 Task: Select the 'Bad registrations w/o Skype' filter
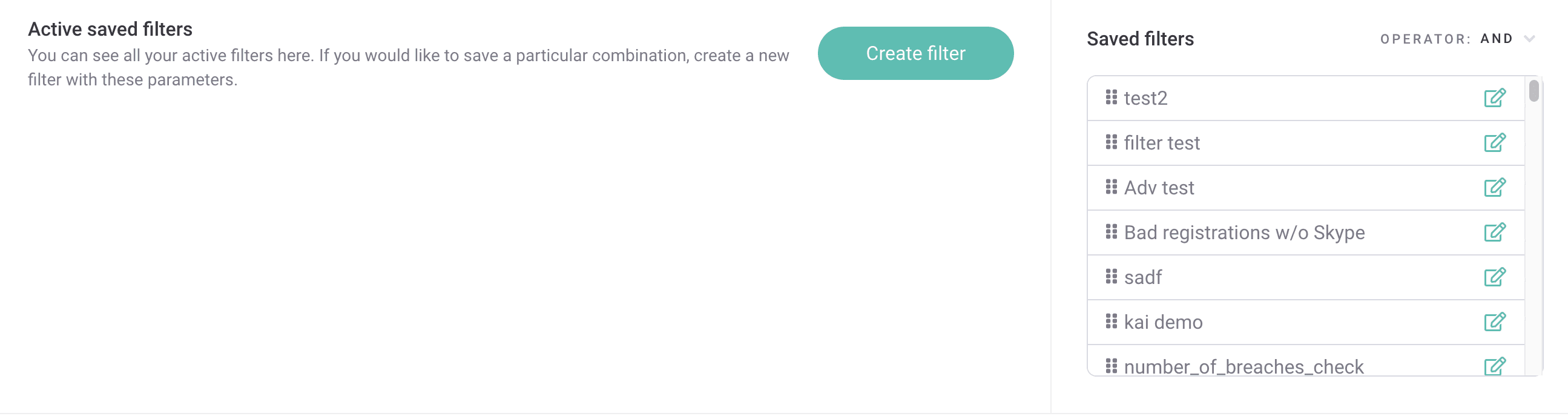pyautogui.click(x=1306, y=233)
